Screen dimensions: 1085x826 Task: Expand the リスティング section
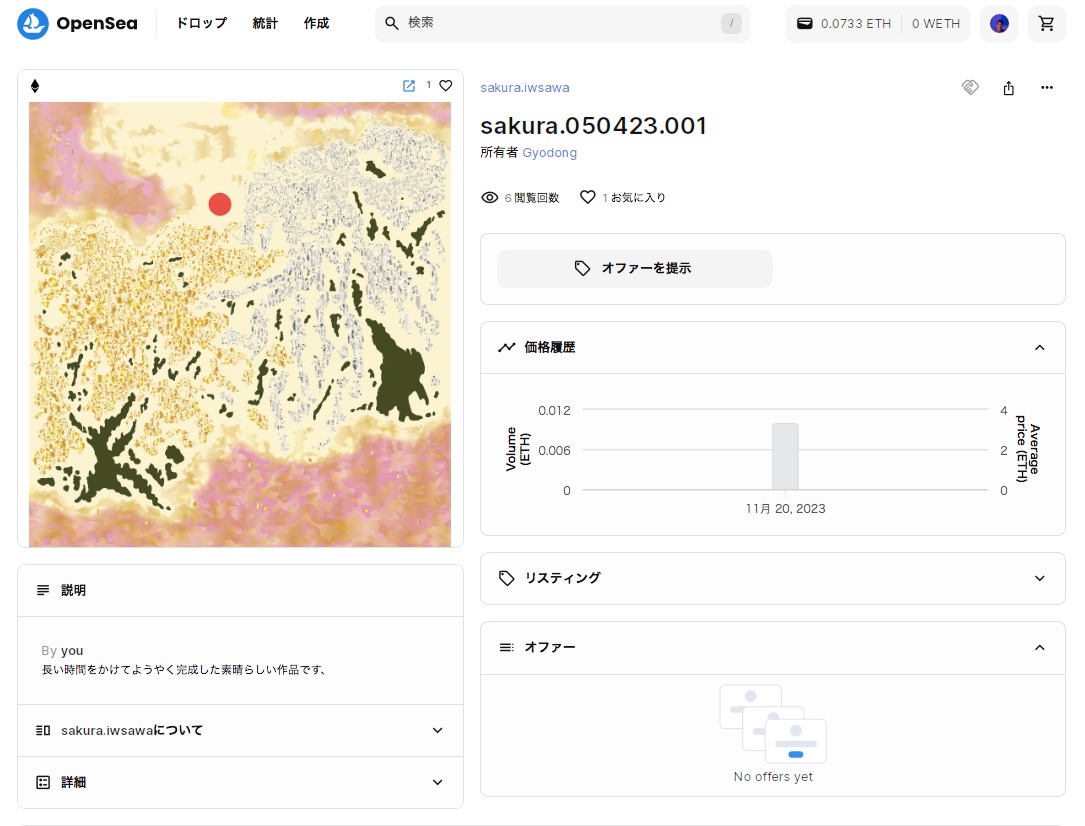click(x=1039, y=578)
